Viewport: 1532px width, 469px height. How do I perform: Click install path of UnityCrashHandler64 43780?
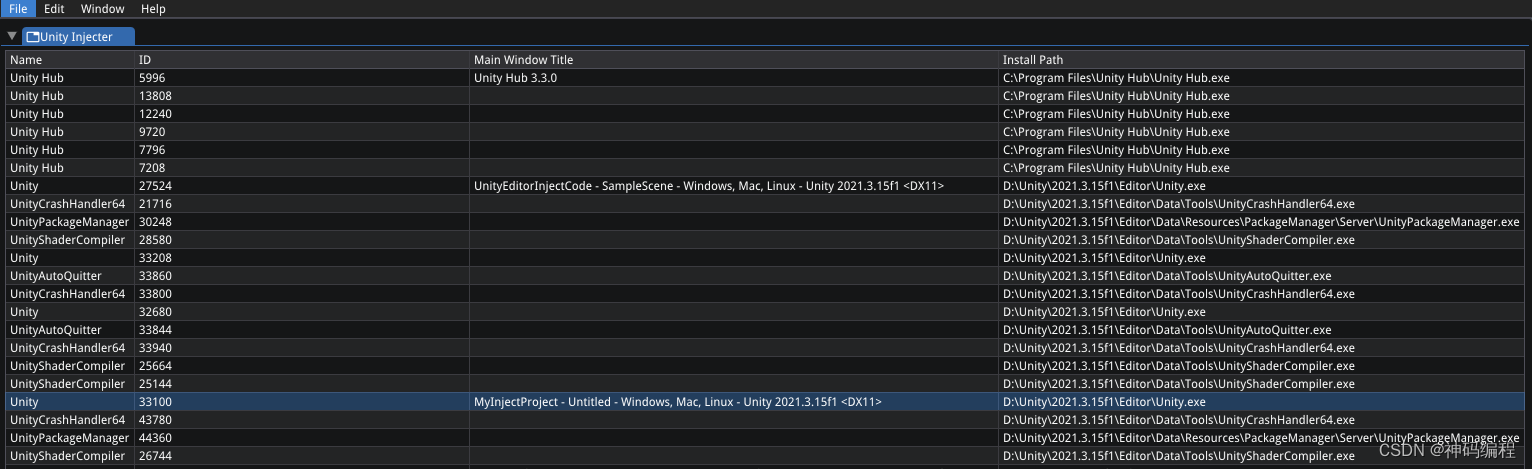(1179, 420)
